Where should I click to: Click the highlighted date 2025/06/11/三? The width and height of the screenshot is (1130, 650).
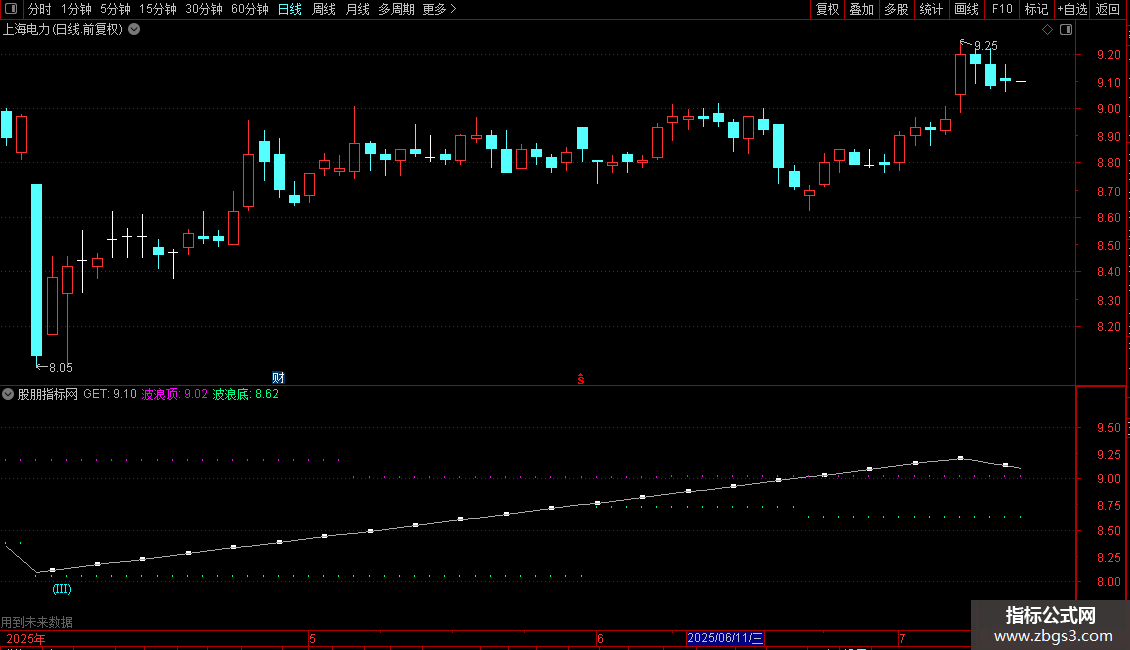tap(724, 638)
